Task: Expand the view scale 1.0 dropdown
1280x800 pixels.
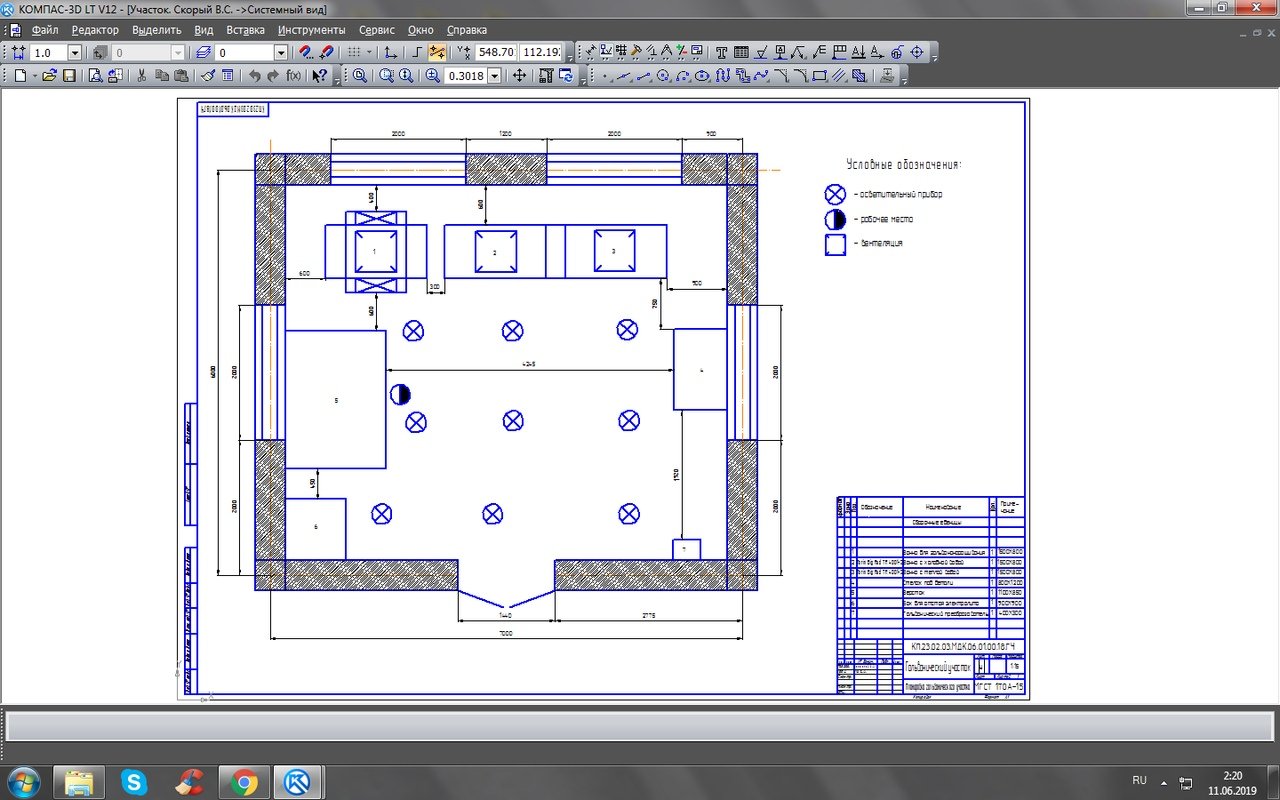Action: (74, 52)
